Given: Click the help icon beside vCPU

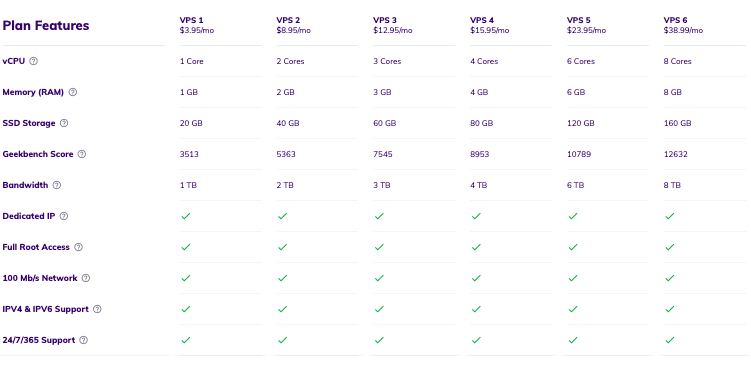Looking at the screenshot, I should 33,61.
